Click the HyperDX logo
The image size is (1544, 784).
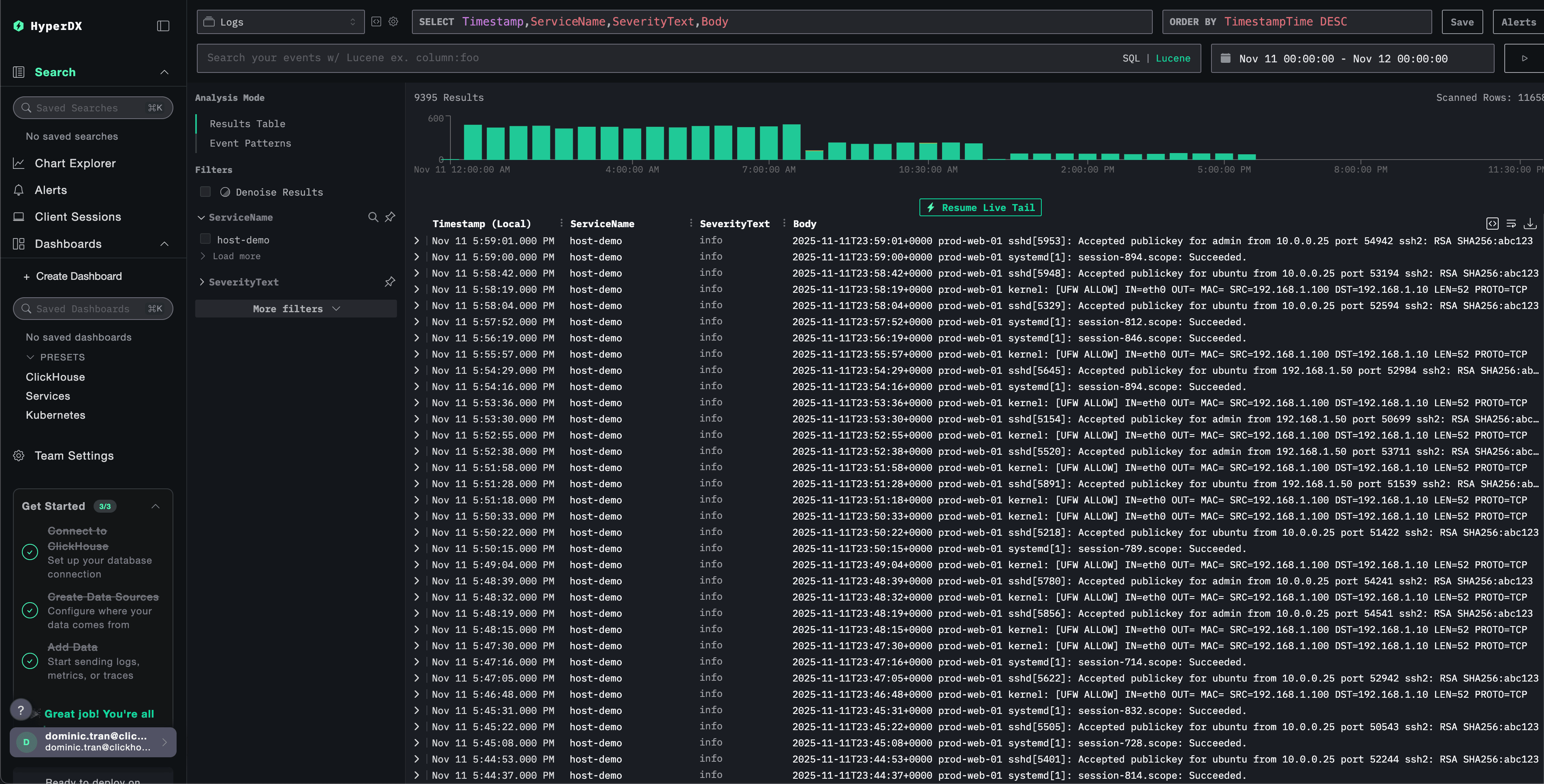(x=47, y=26)
